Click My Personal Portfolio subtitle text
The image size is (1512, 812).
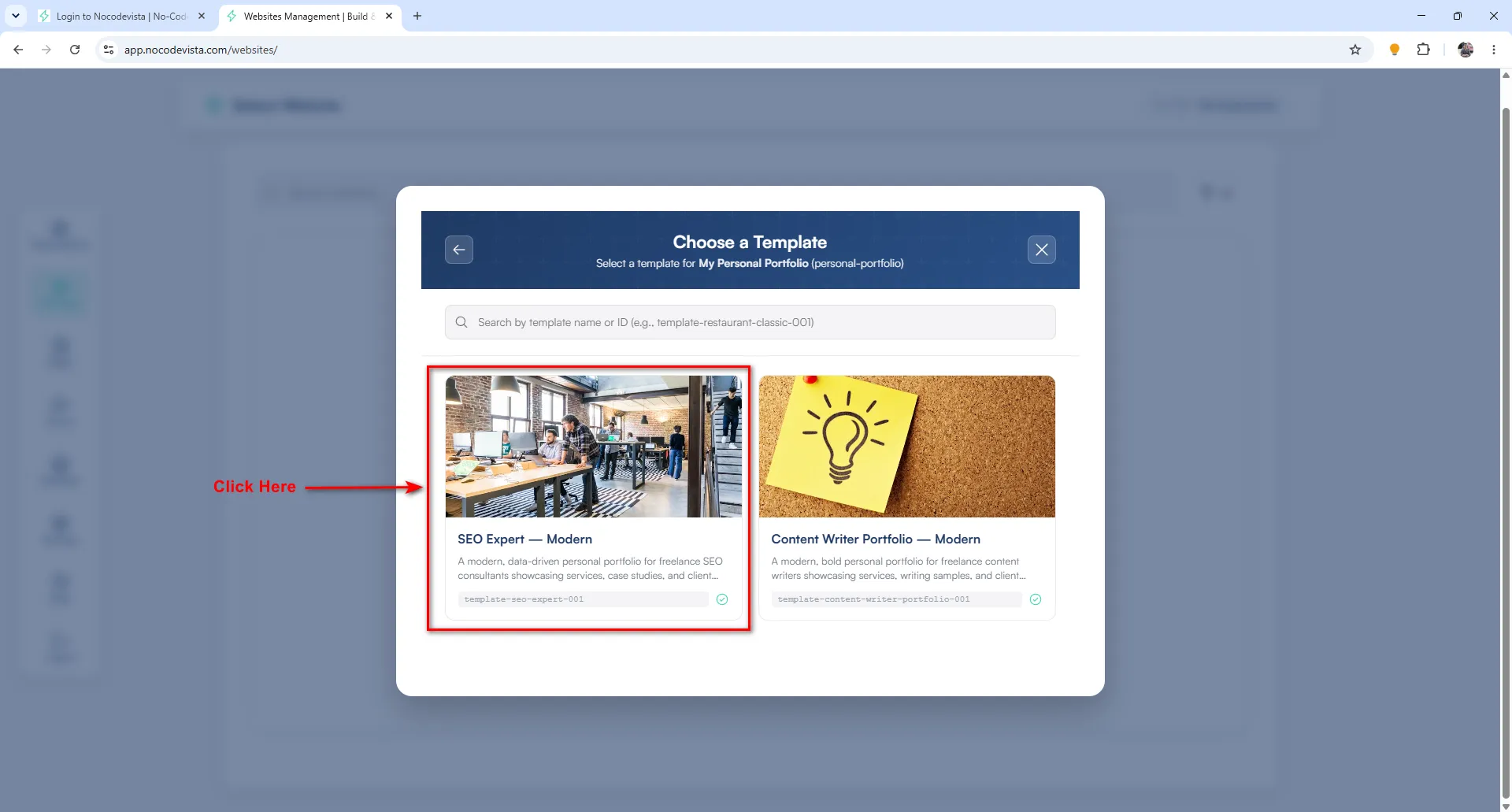click(x=753, y=263)
